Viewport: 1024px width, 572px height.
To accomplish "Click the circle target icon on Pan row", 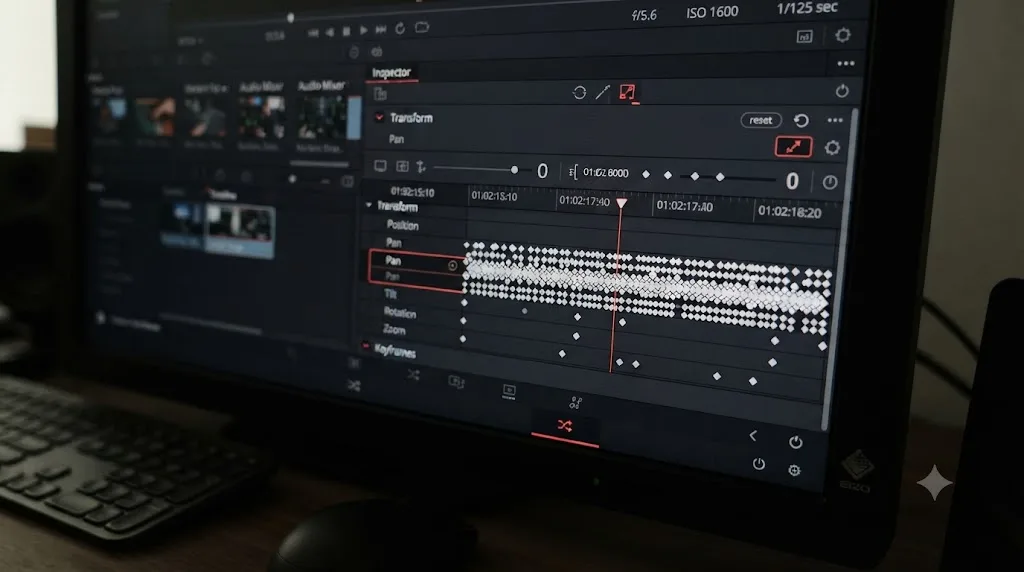I will (453, 265).
